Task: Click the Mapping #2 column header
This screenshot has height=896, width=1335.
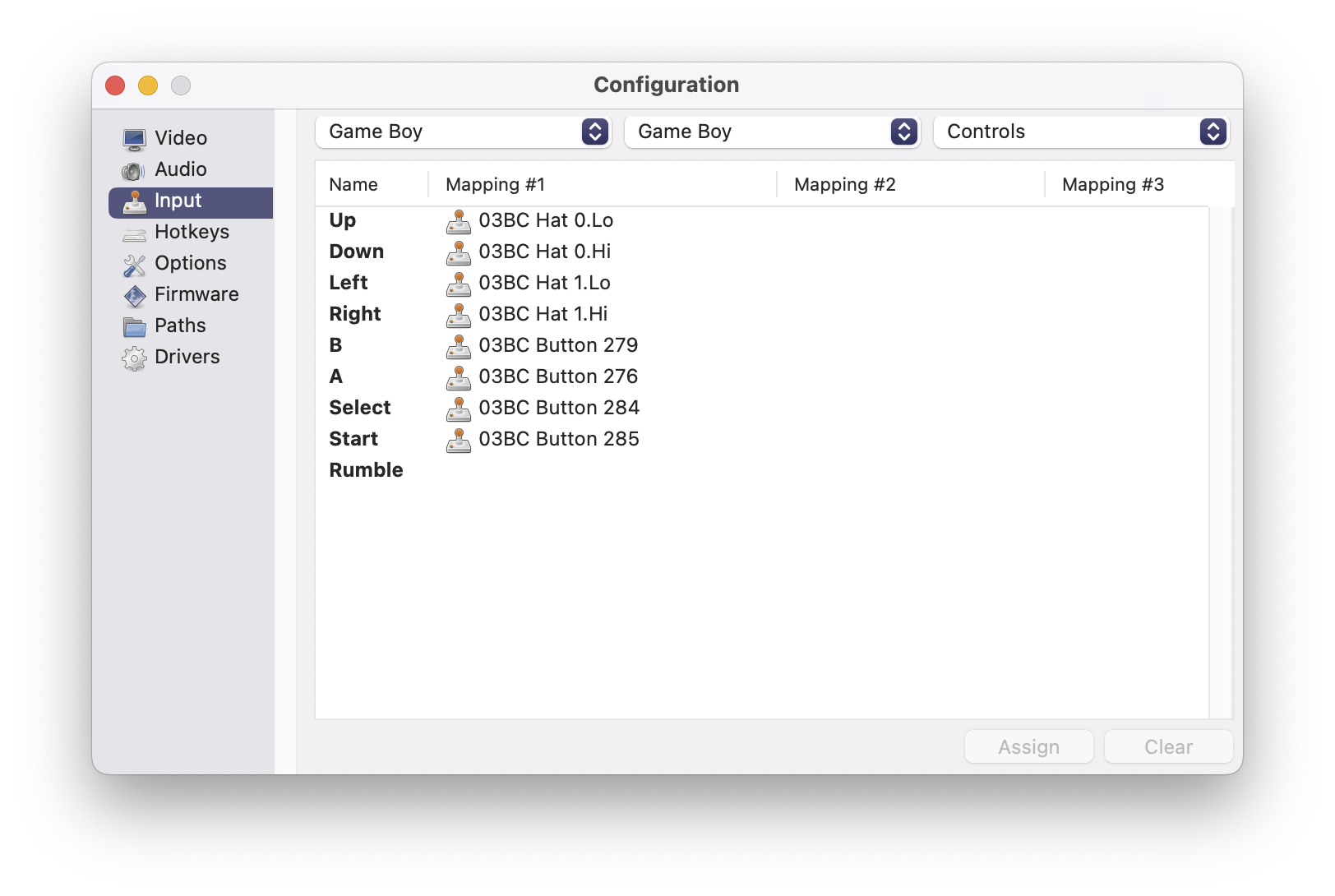Action: pos(911,184)
